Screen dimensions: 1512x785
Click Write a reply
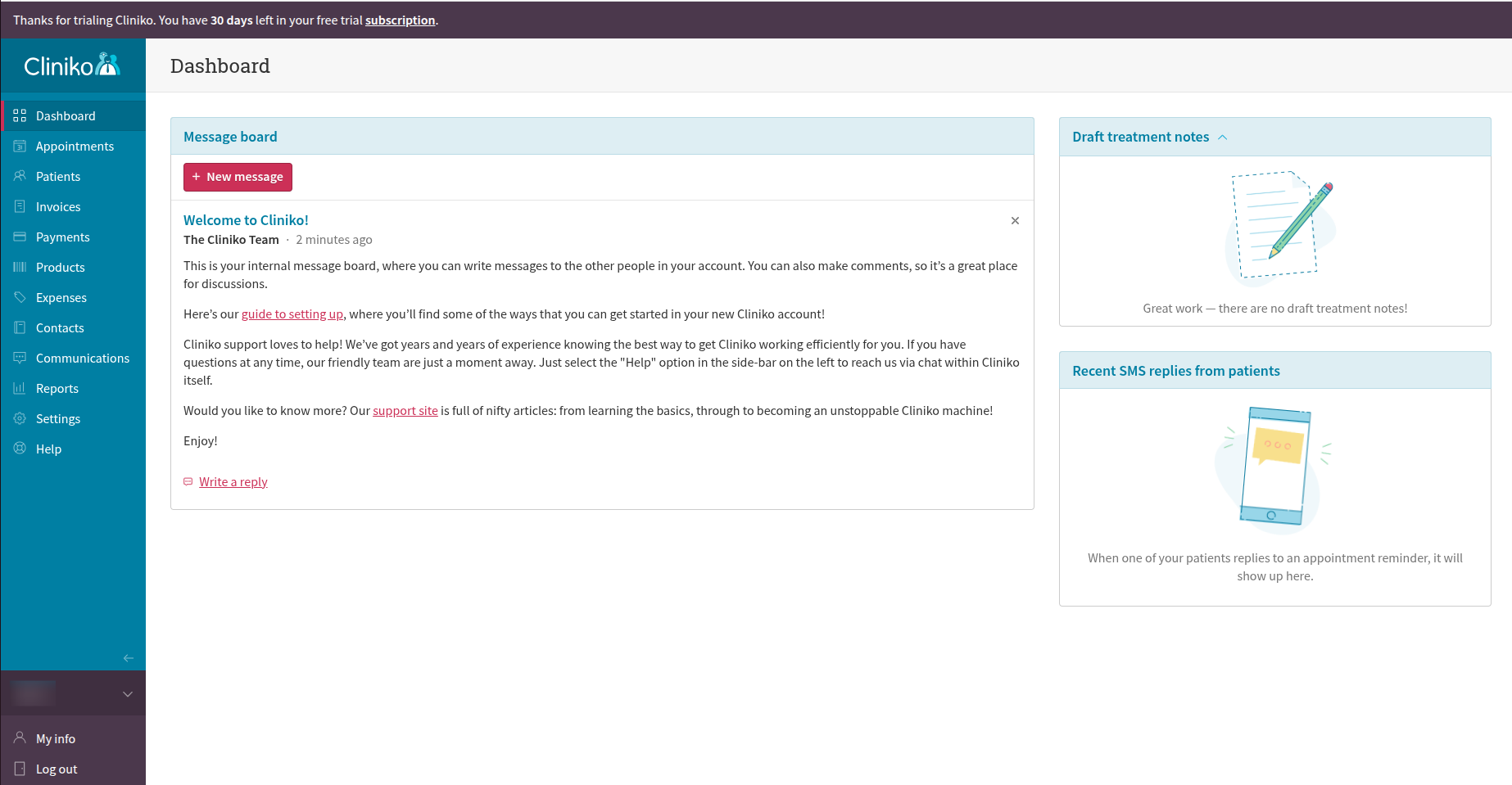pyautogui.click(x=233, y=481)
